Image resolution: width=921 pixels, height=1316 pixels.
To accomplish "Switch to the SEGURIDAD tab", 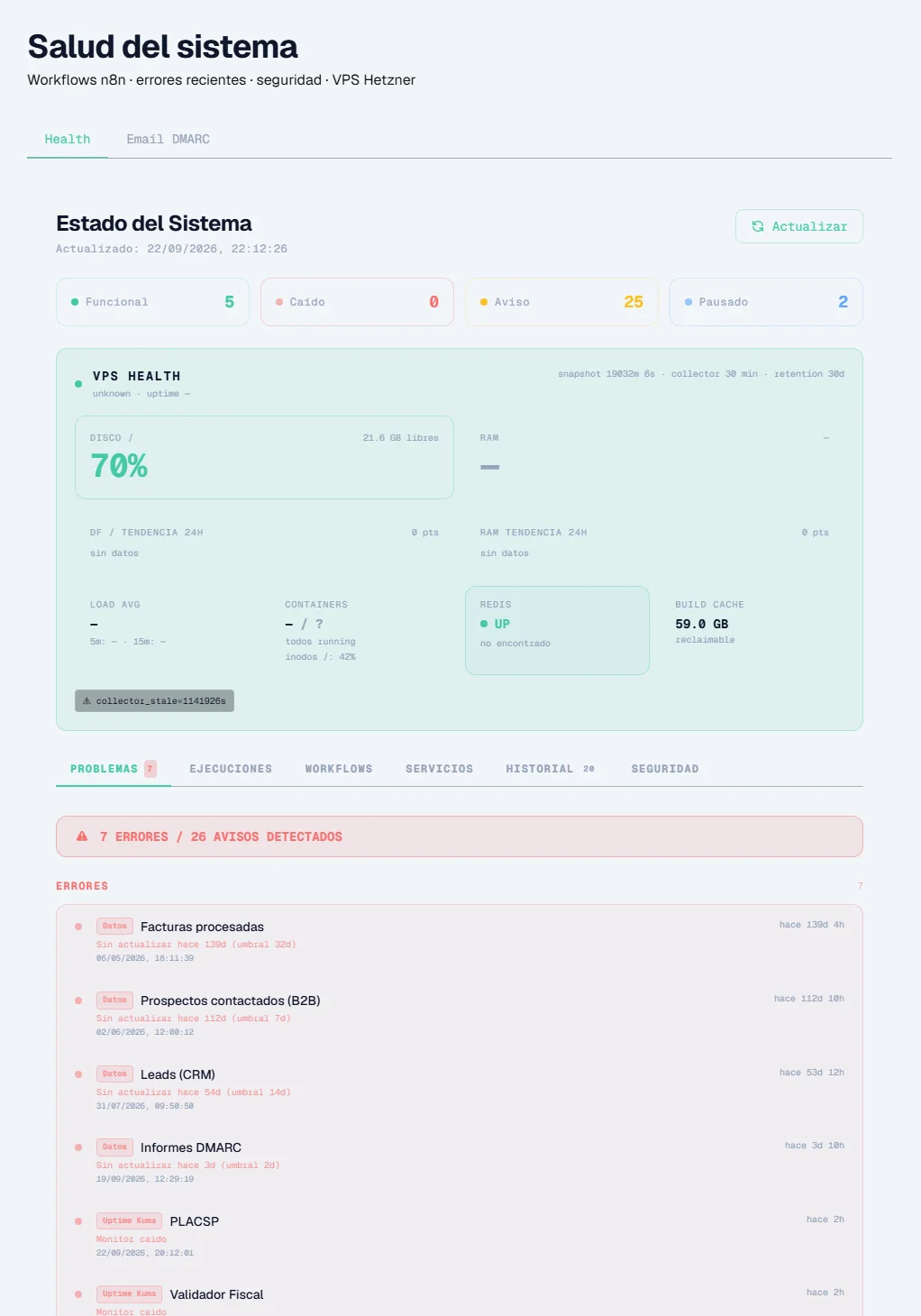I will pos(665,769).
